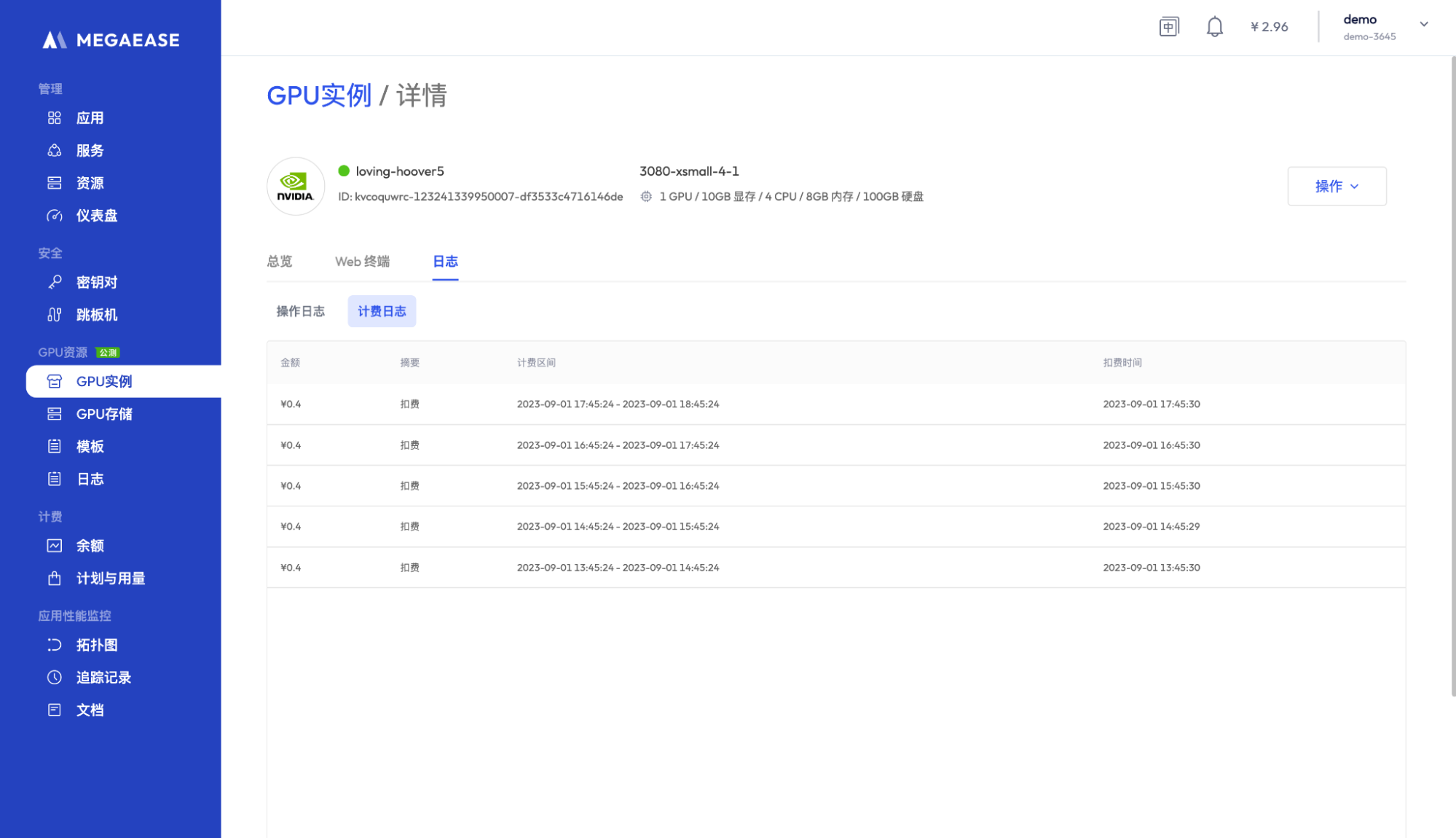Click the demo-3645 account ID

pyautogui.click(x=1369, y=36)
